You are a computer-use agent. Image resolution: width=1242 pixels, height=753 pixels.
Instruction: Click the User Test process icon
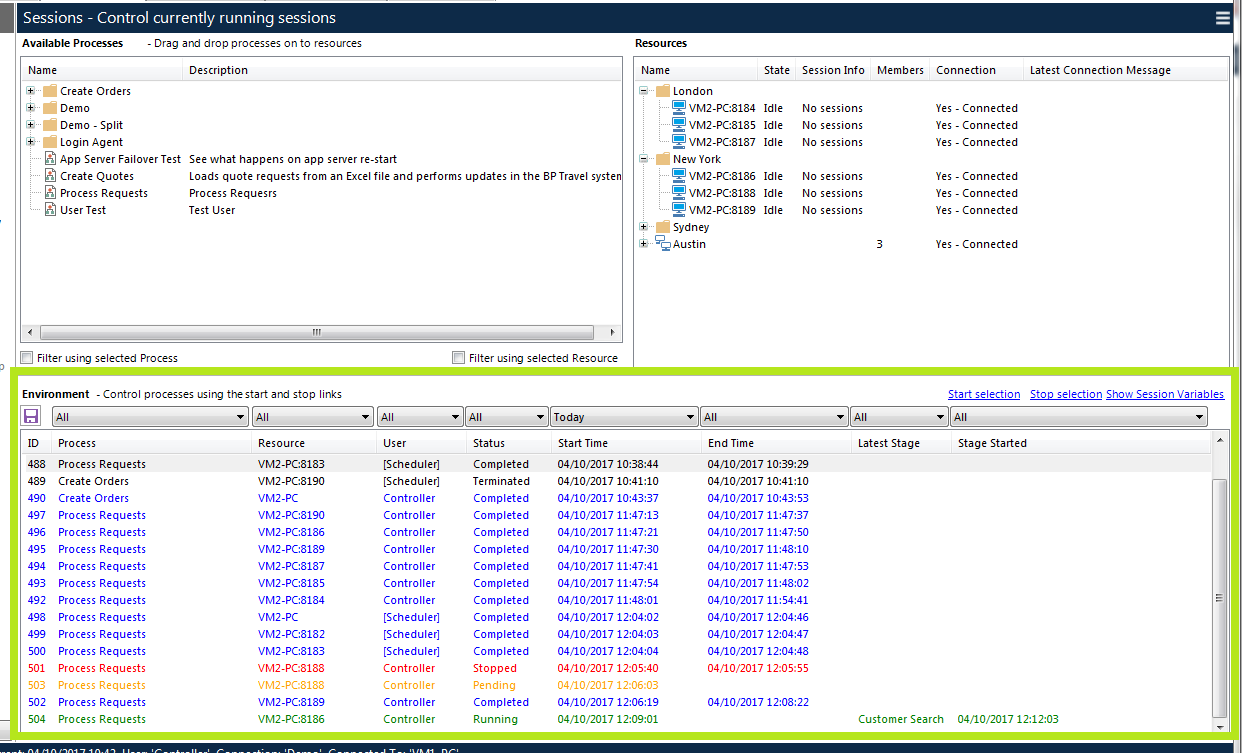coord(50,210)
